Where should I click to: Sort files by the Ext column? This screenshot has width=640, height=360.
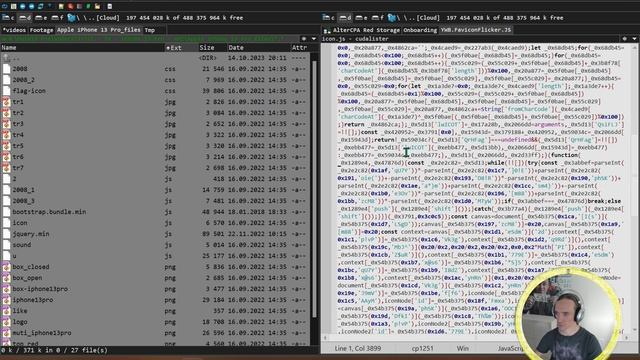coord(181,48)
